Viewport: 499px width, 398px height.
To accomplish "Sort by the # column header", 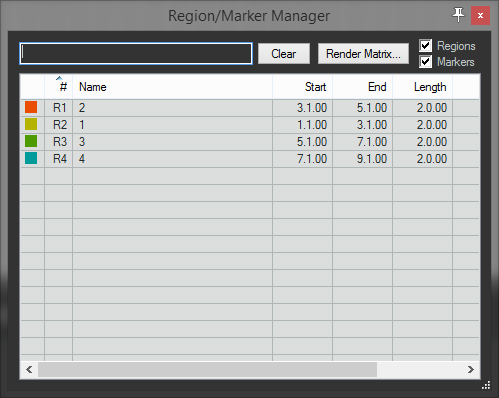I will pos(59,87).
